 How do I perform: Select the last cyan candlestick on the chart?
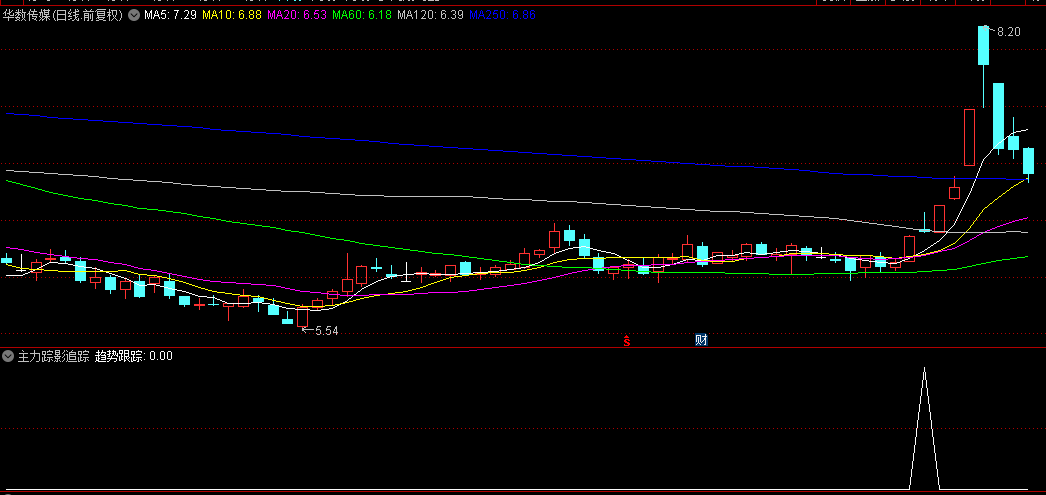(x=1028, y=161)
